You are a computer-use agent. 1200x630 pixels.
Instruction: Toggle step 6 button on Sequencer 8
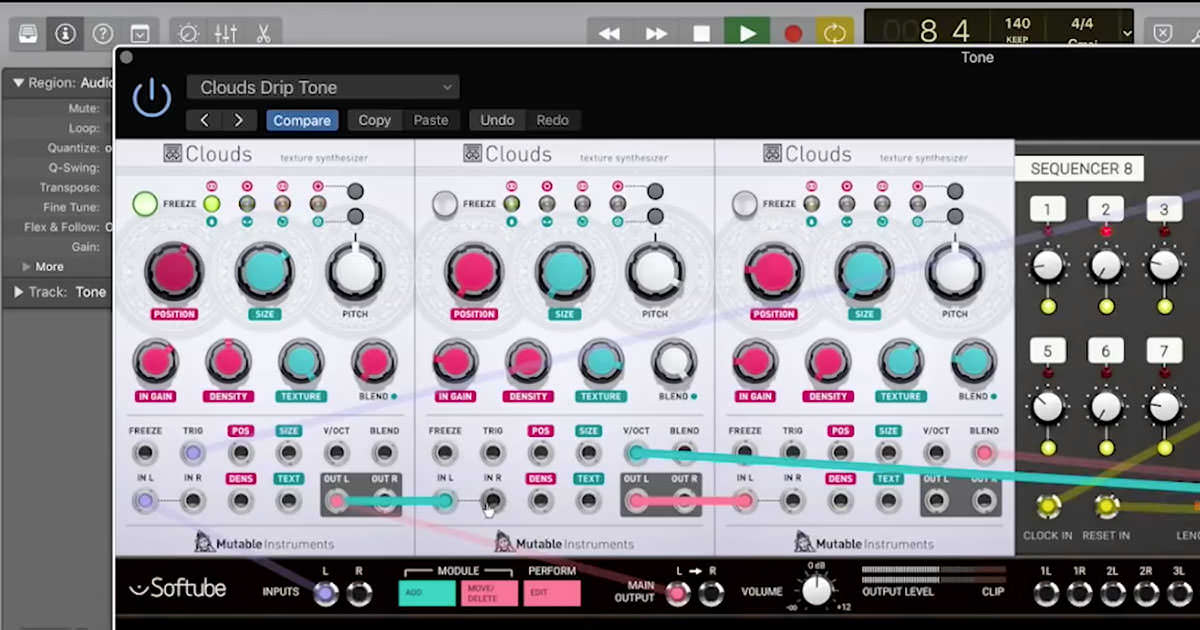coord(1106,351)
